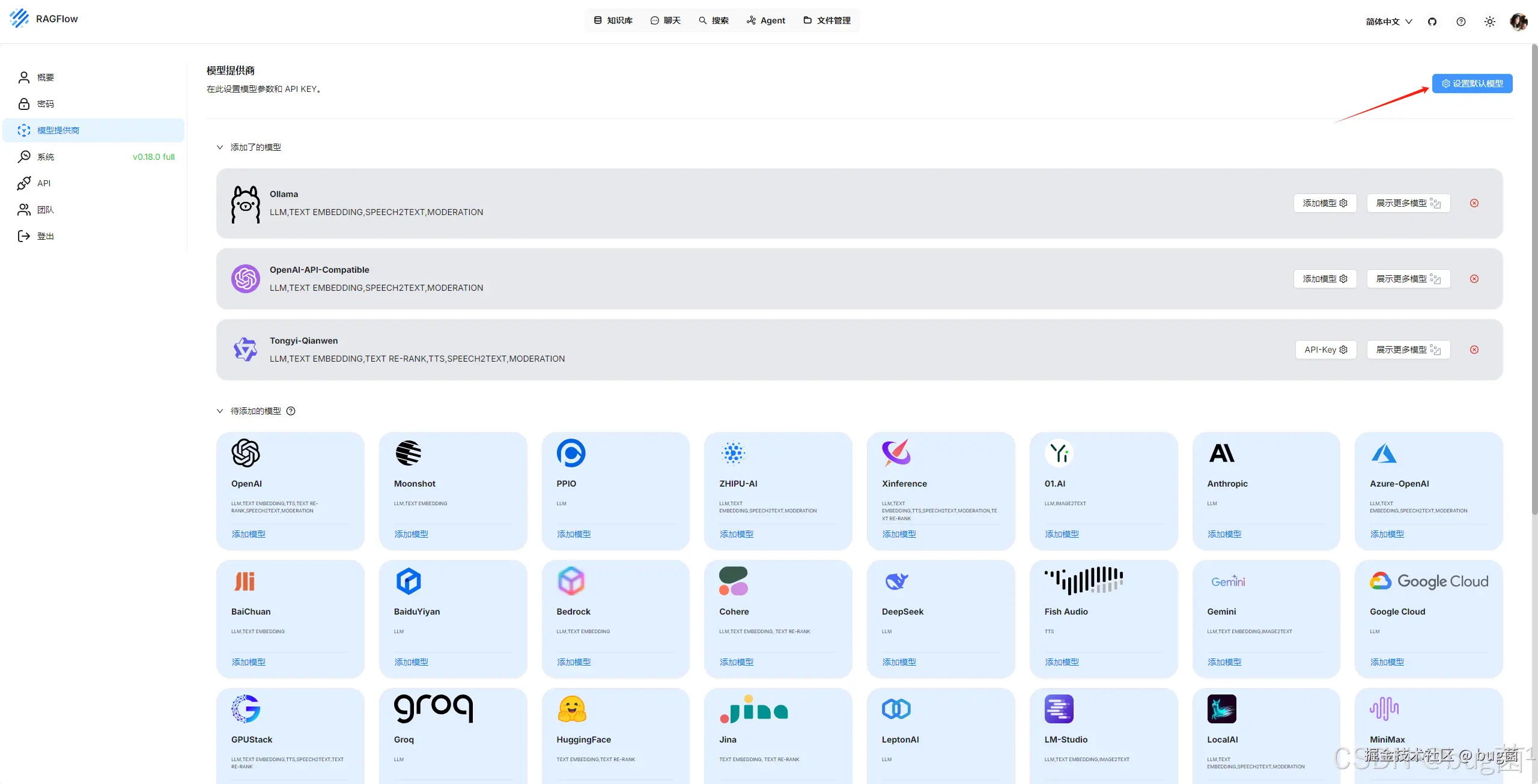Open API-Key settings for Tongyi-Qianwen
Image resolution: width=1538 pixels, height=784 pixels.
click(1326, 350)
